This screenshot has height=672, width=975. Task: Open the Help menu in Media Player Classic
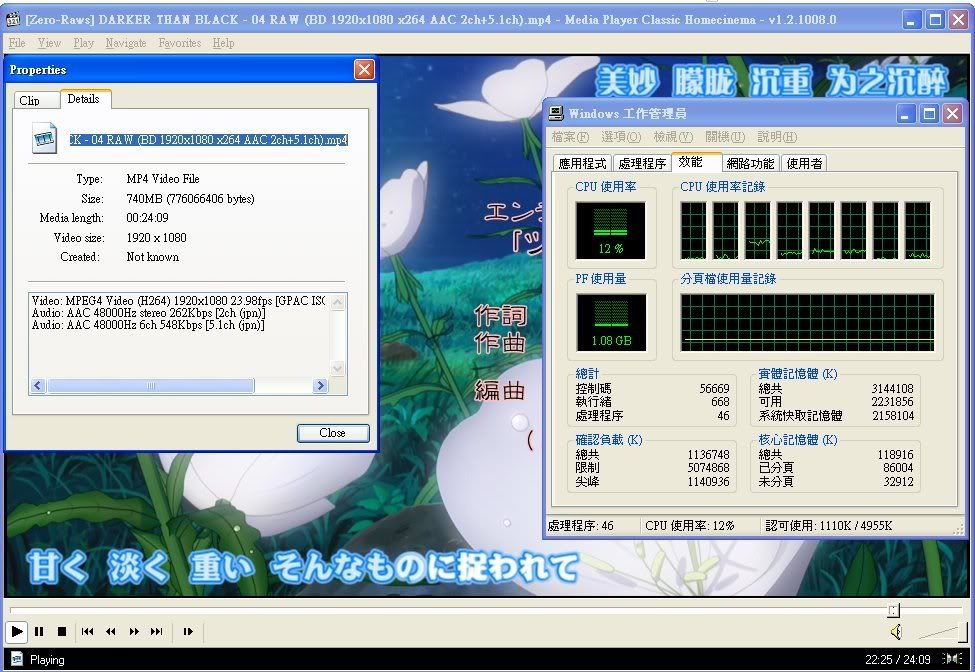[x=223, y=43]
